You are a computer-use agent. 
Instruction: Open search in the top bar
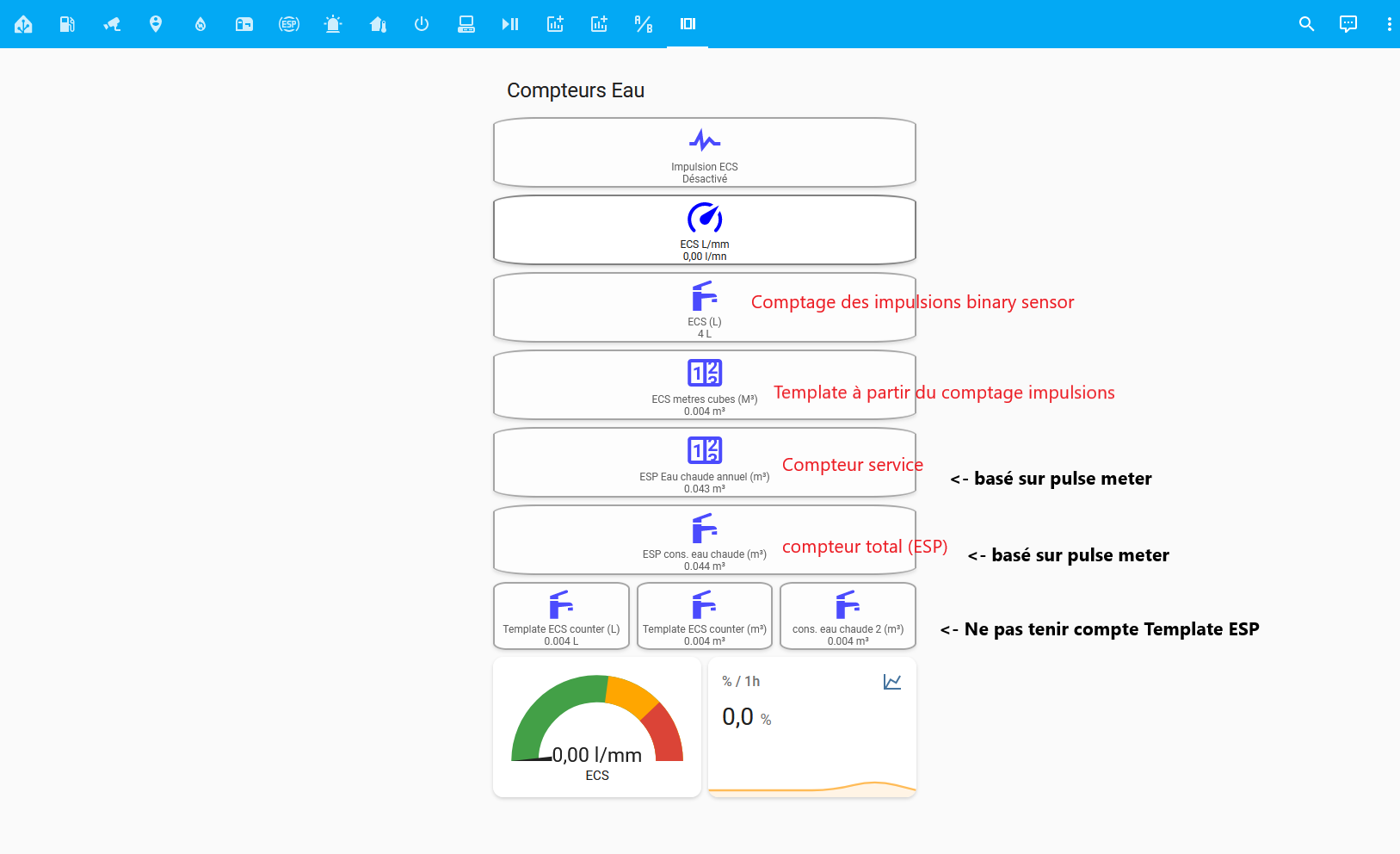point(1306,24)
